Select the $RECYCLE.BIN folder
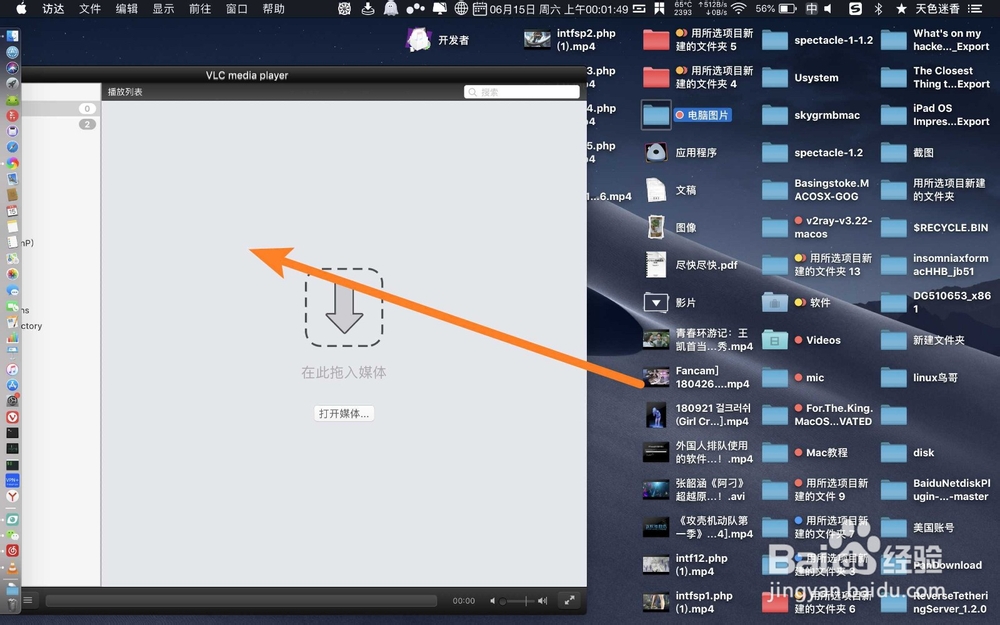The image size is (1000, 625). (x=934, y=228)
